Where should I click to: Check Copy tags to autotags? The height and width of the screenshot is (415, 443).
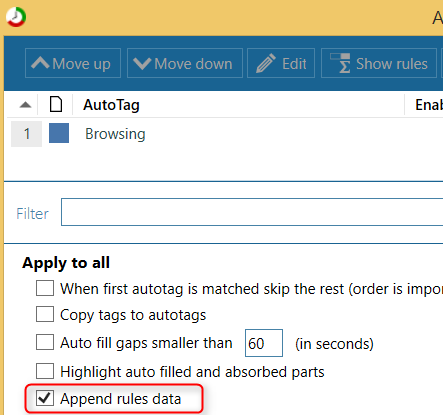click(x=45, y=314)
